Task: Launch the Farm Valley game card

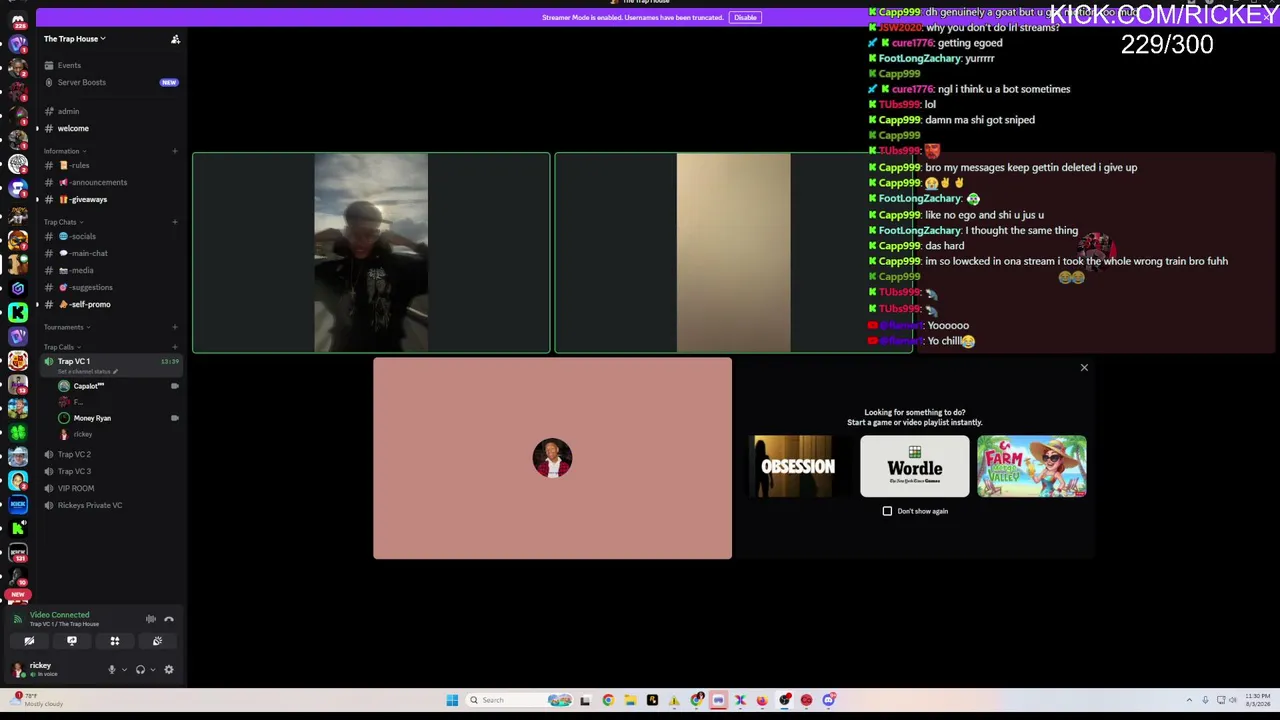Action: (1032, 466)
